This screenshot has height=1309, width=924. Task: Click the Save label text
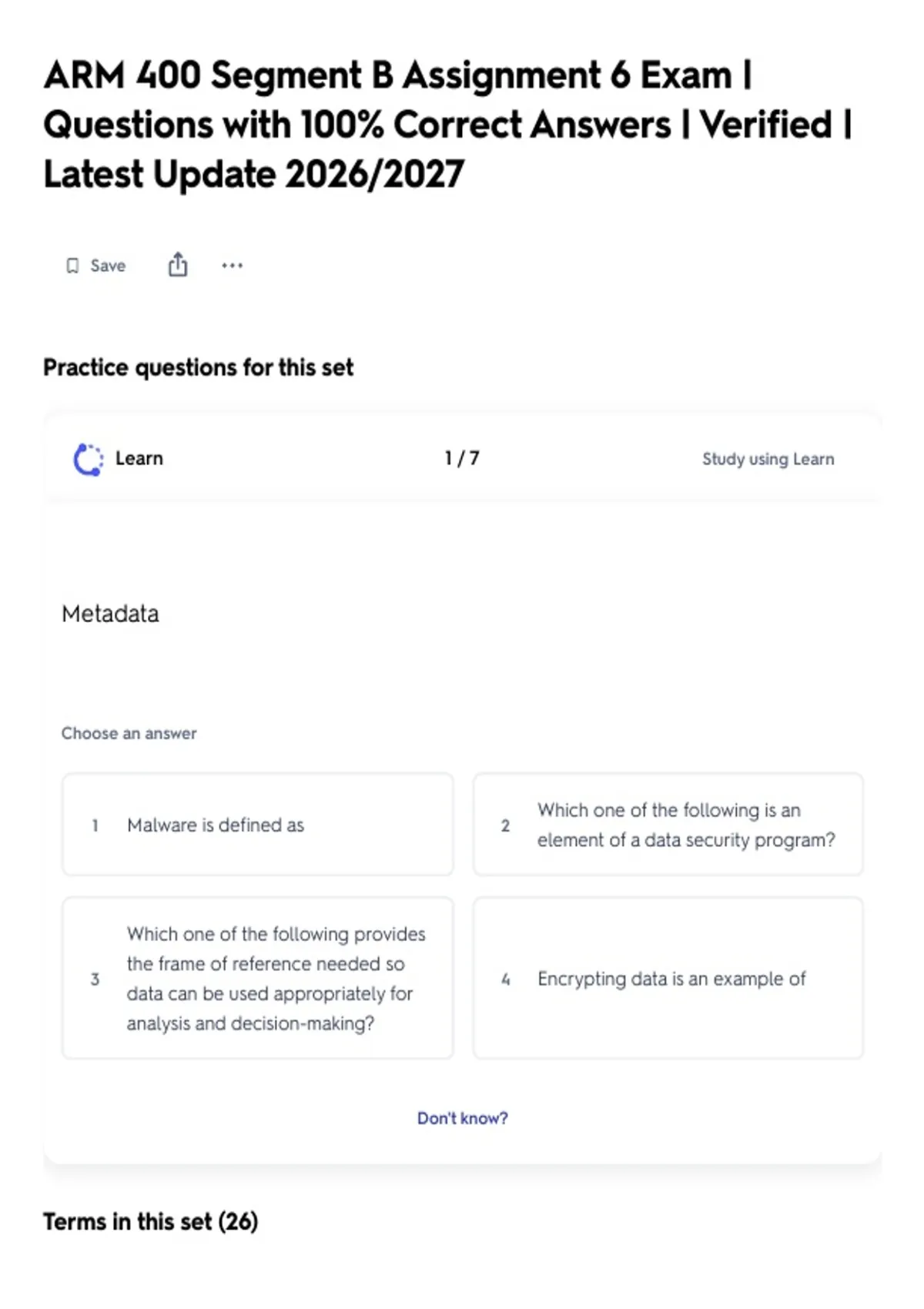(108, 266)
